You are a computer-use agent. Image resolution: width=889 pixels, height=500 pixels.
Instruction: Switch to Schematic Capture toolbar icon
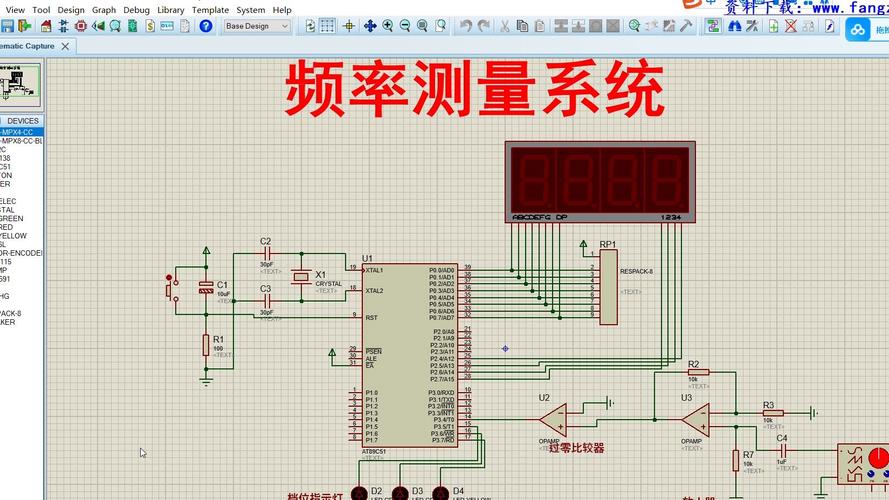[x=64, y=26]
